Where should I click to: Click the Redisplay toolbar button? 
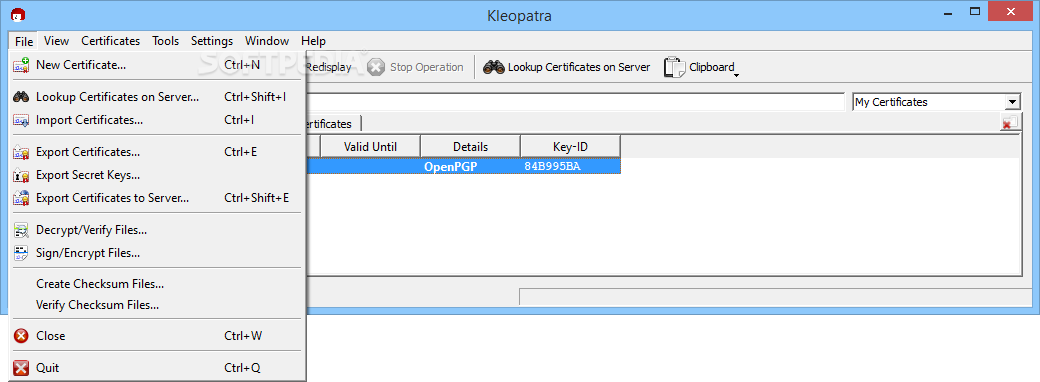coord(330,67)
